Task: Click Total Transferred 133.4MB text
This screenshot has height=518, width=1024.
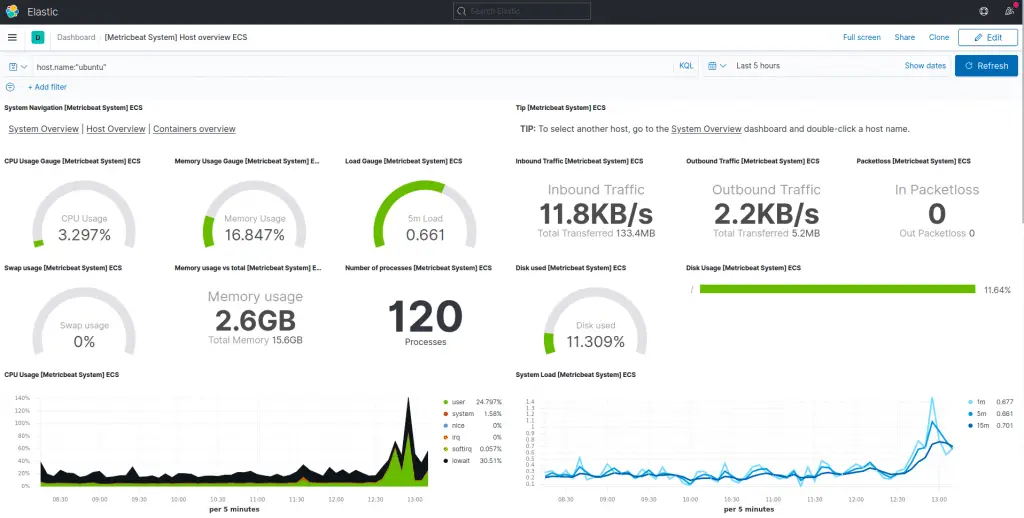Action: coord(596,233)
